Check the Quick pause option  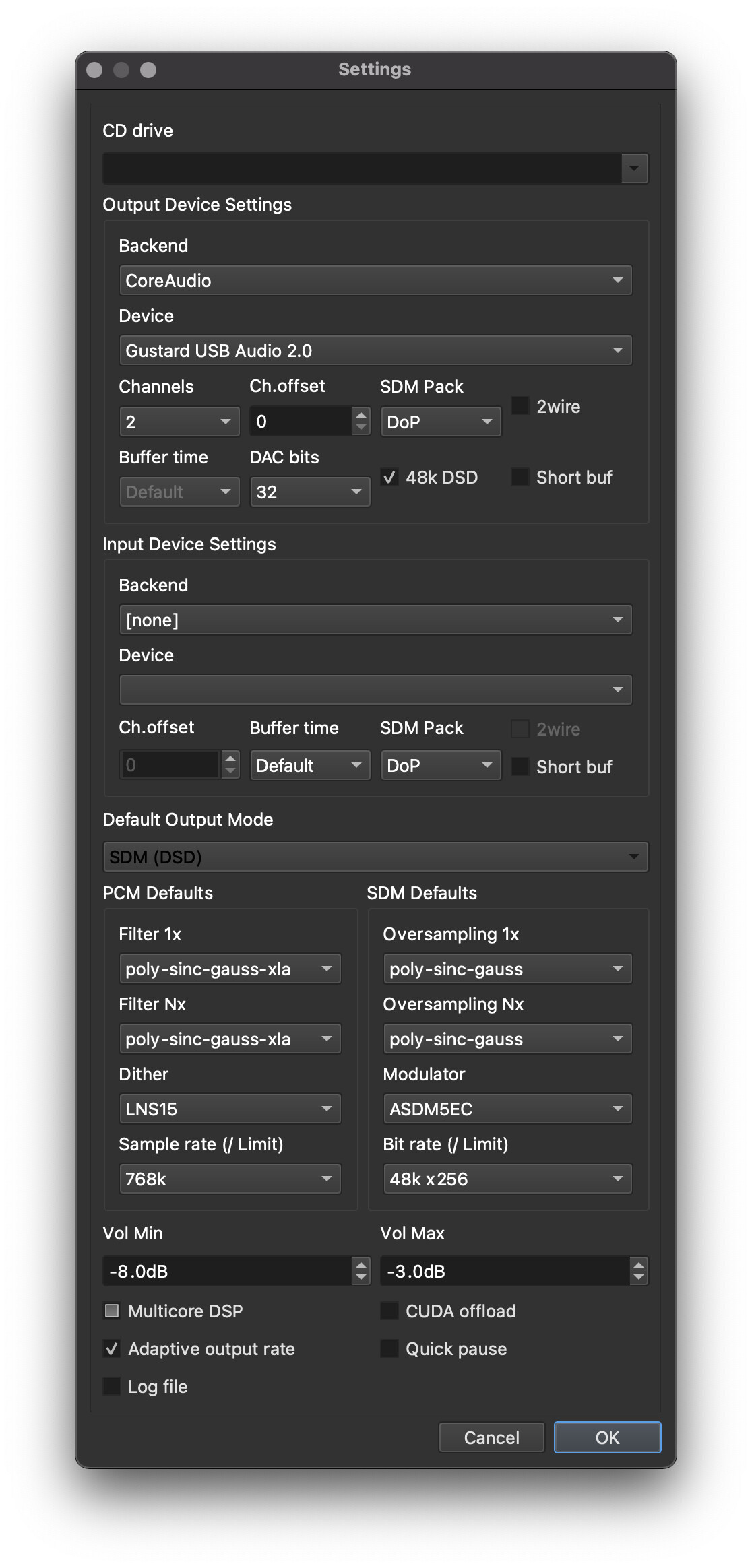[389, 1348]
